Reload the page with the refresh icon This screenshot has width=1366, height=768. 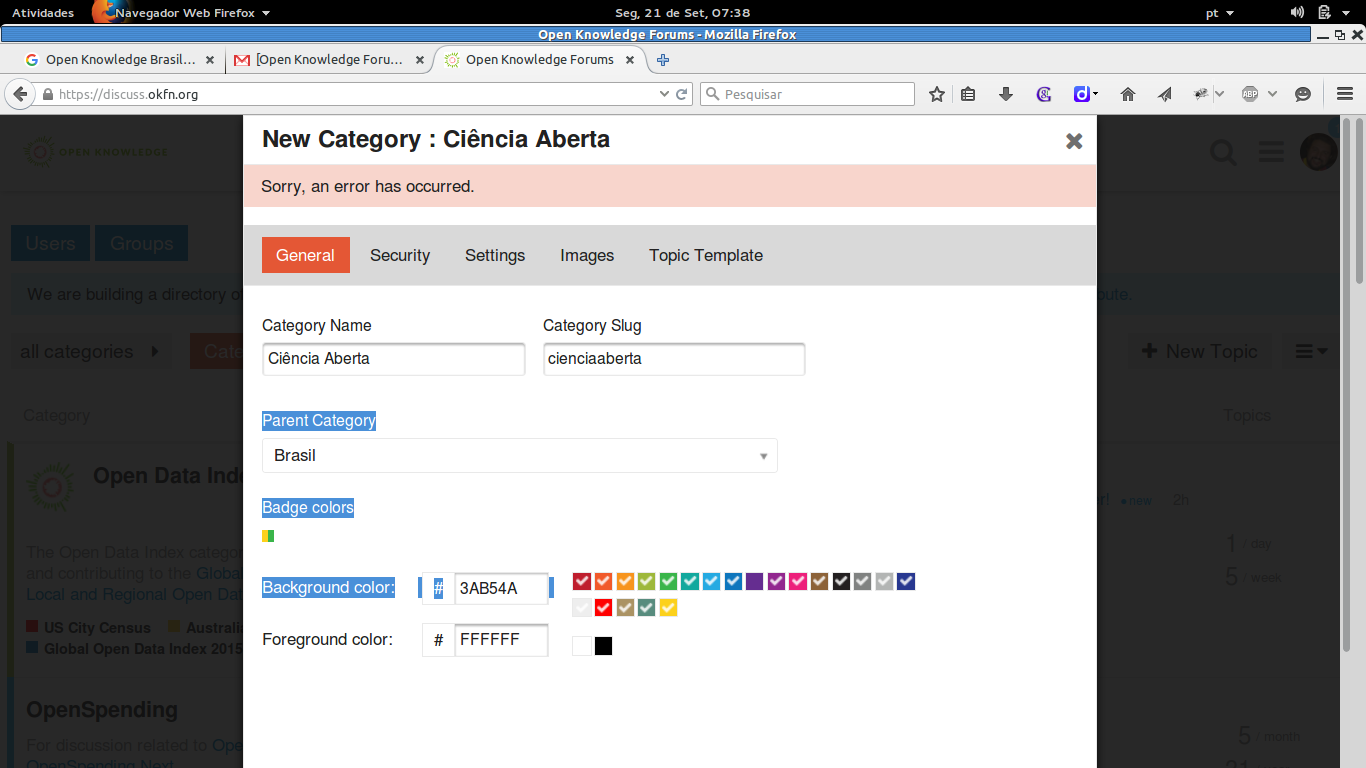pyautogui.click(x=683, y=94)
